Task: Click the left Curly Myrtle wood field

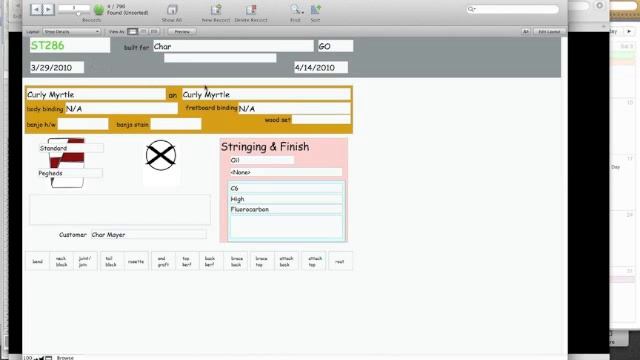Action: click(x=96, y=94)
